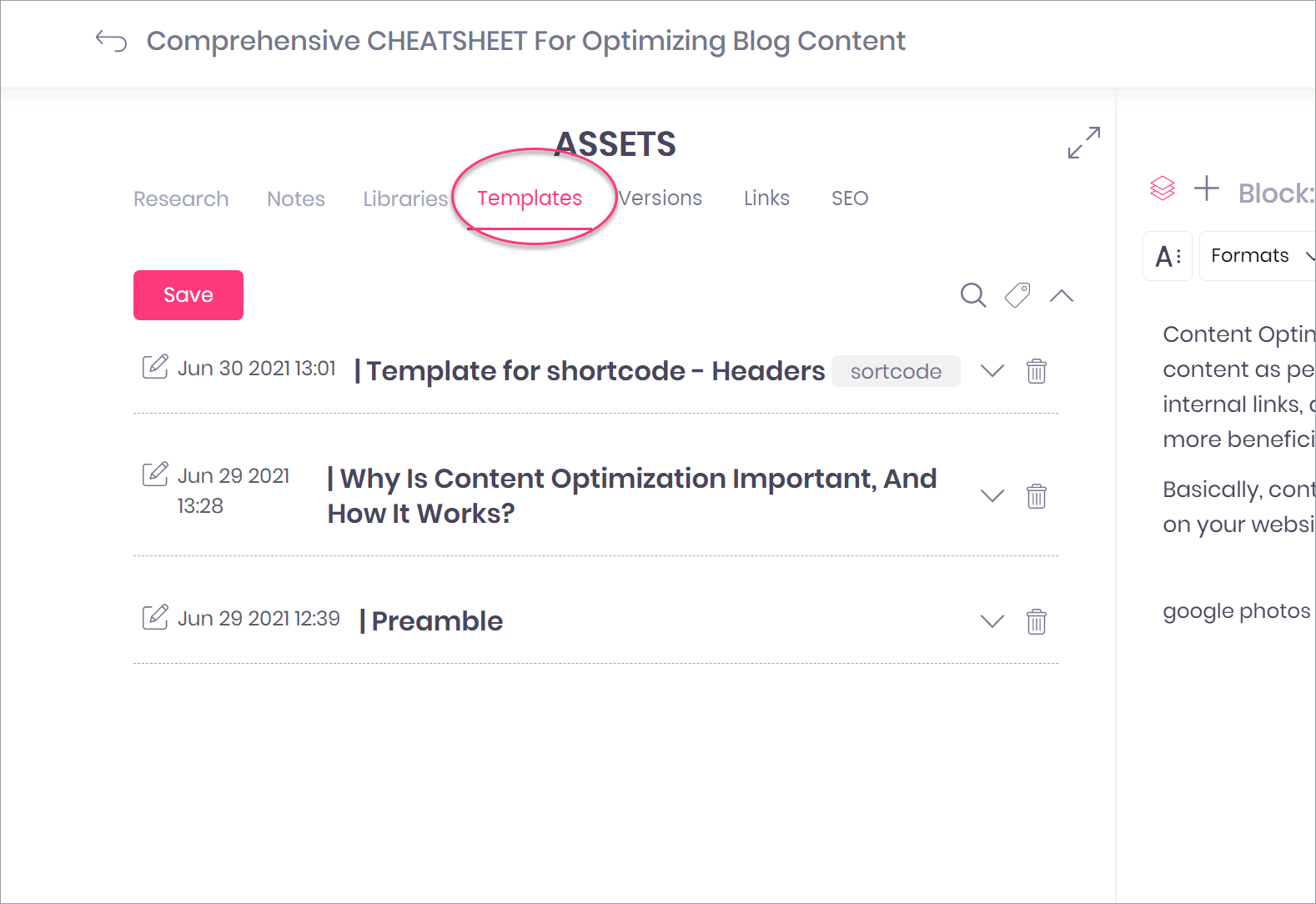Switch to the Research tab
This screenshot has width=1316, height=904.
181,198
